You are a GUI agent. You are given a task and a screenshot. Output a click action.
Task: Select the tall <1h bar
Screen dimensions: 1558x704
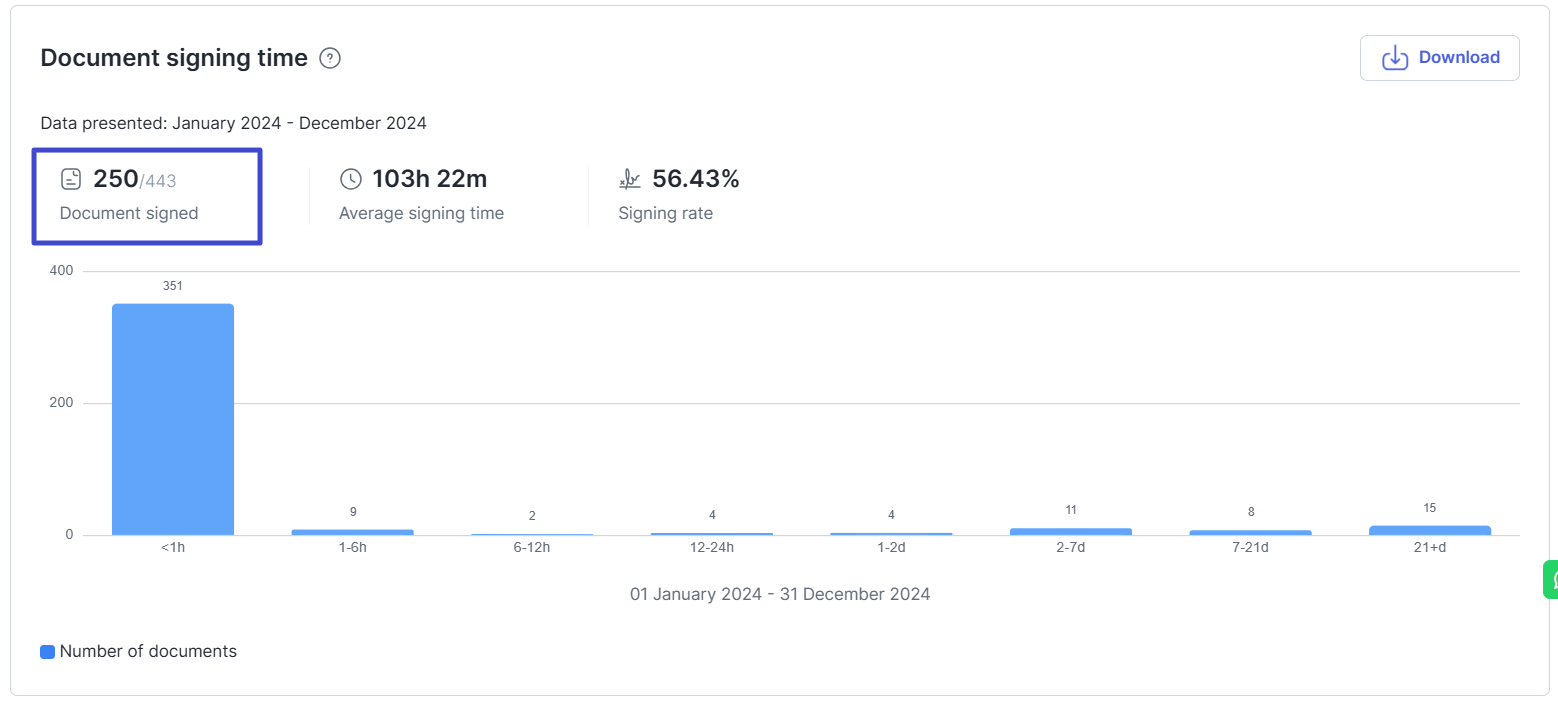click(173, 420)
